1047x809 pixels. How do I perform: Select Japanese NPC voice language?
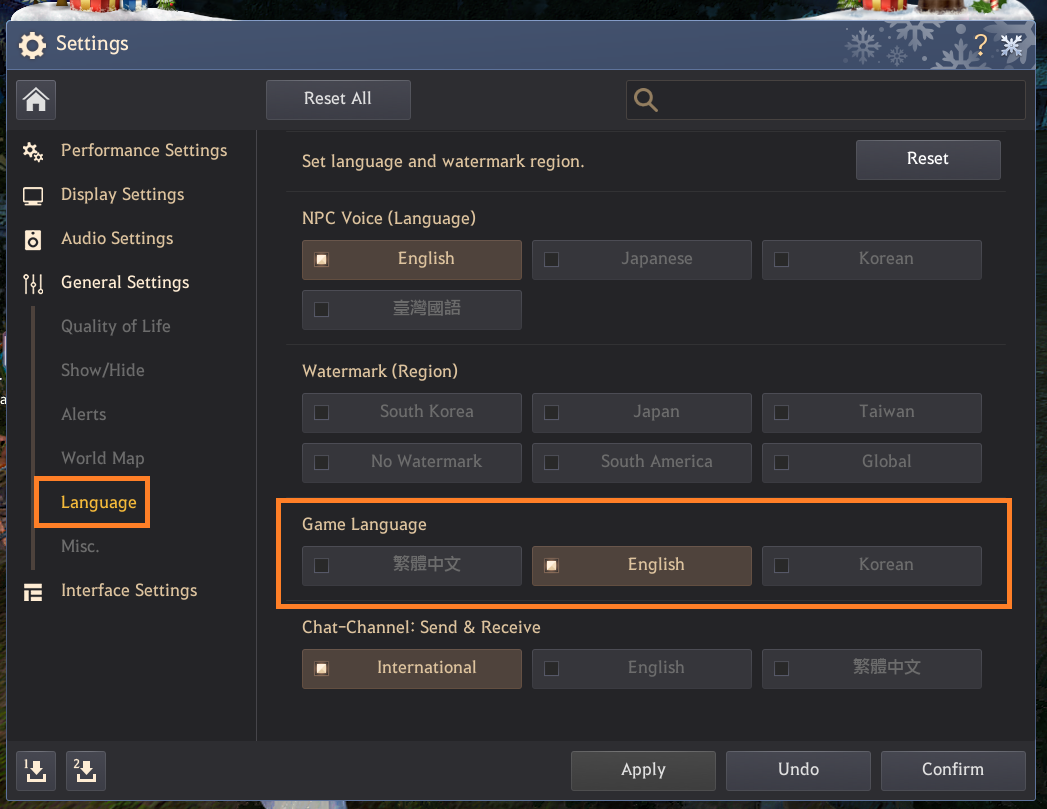pos(642,260)
